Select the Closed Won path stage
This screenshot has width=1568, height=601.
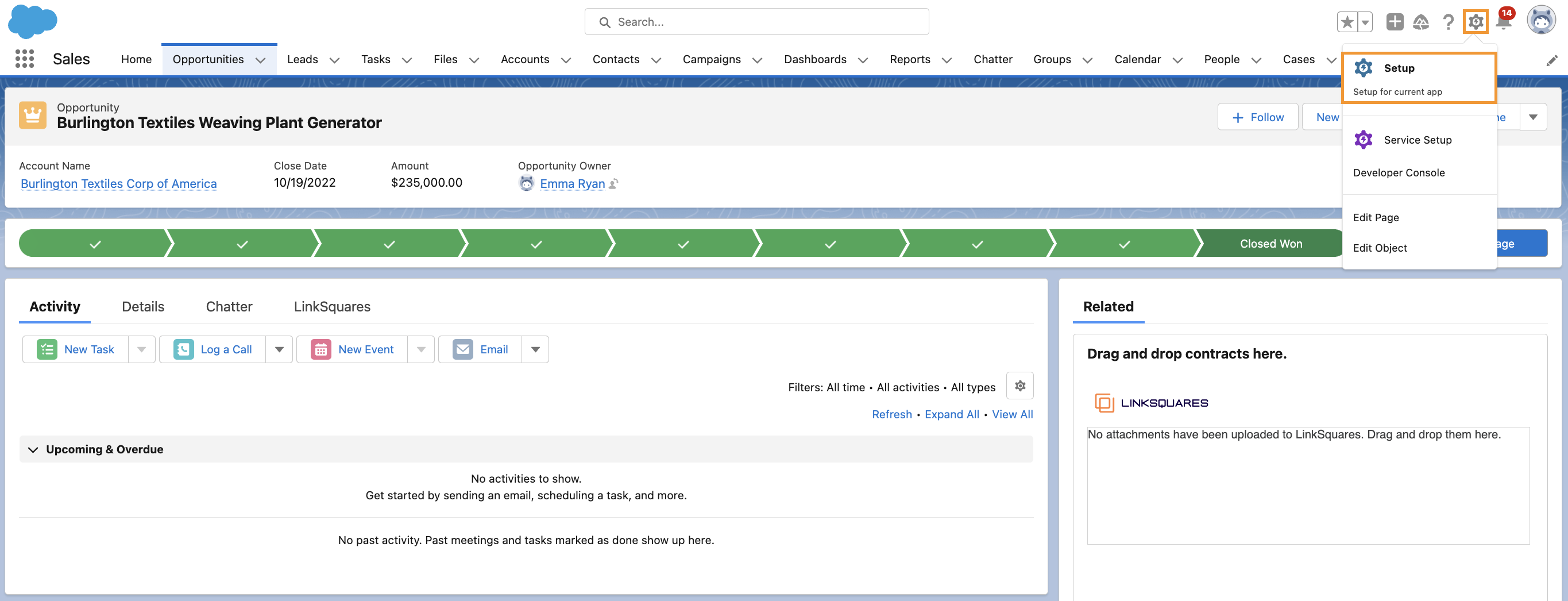1270,244
